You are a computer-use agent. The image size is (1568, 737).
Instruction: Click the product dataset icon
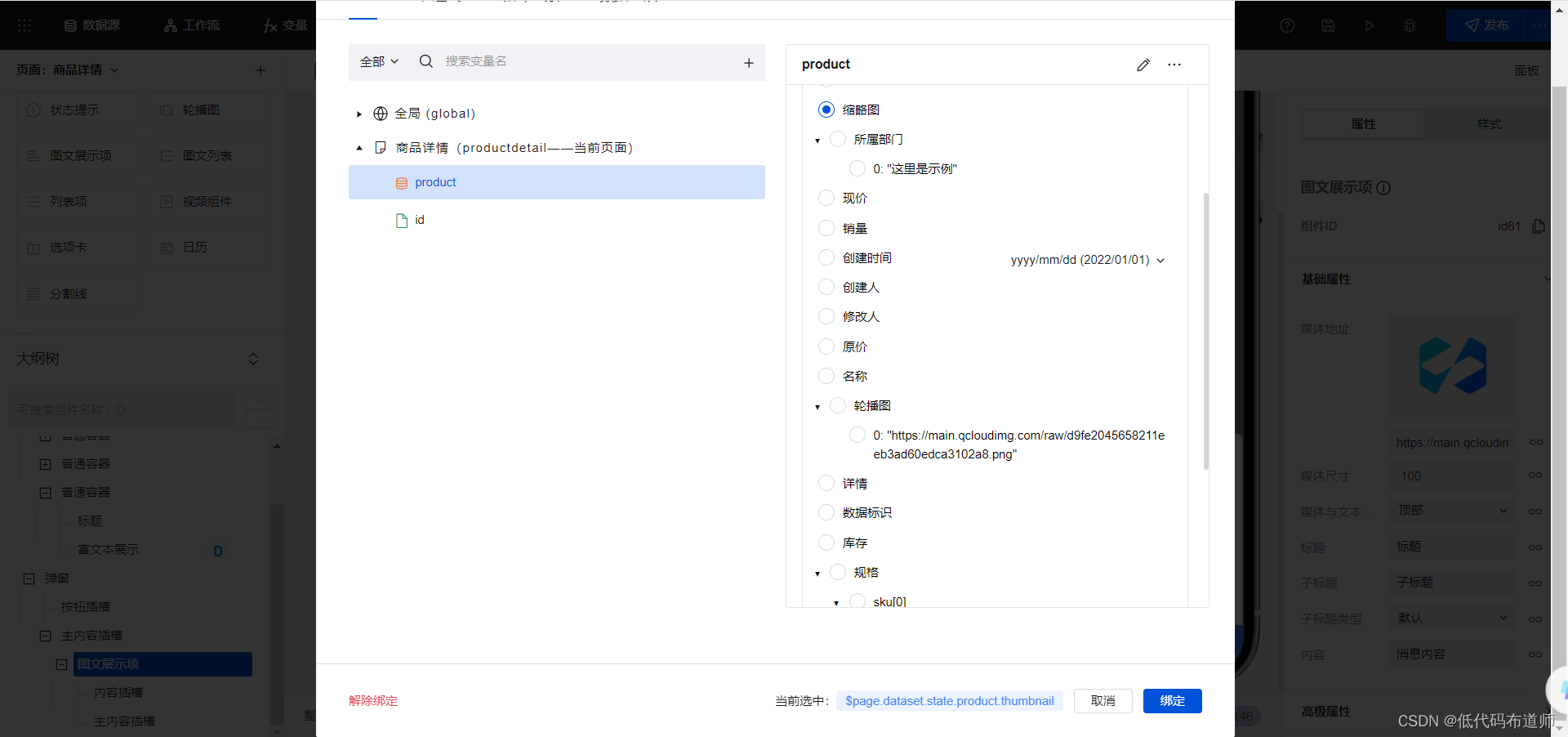pyautogui.click(x=402, y=183)
